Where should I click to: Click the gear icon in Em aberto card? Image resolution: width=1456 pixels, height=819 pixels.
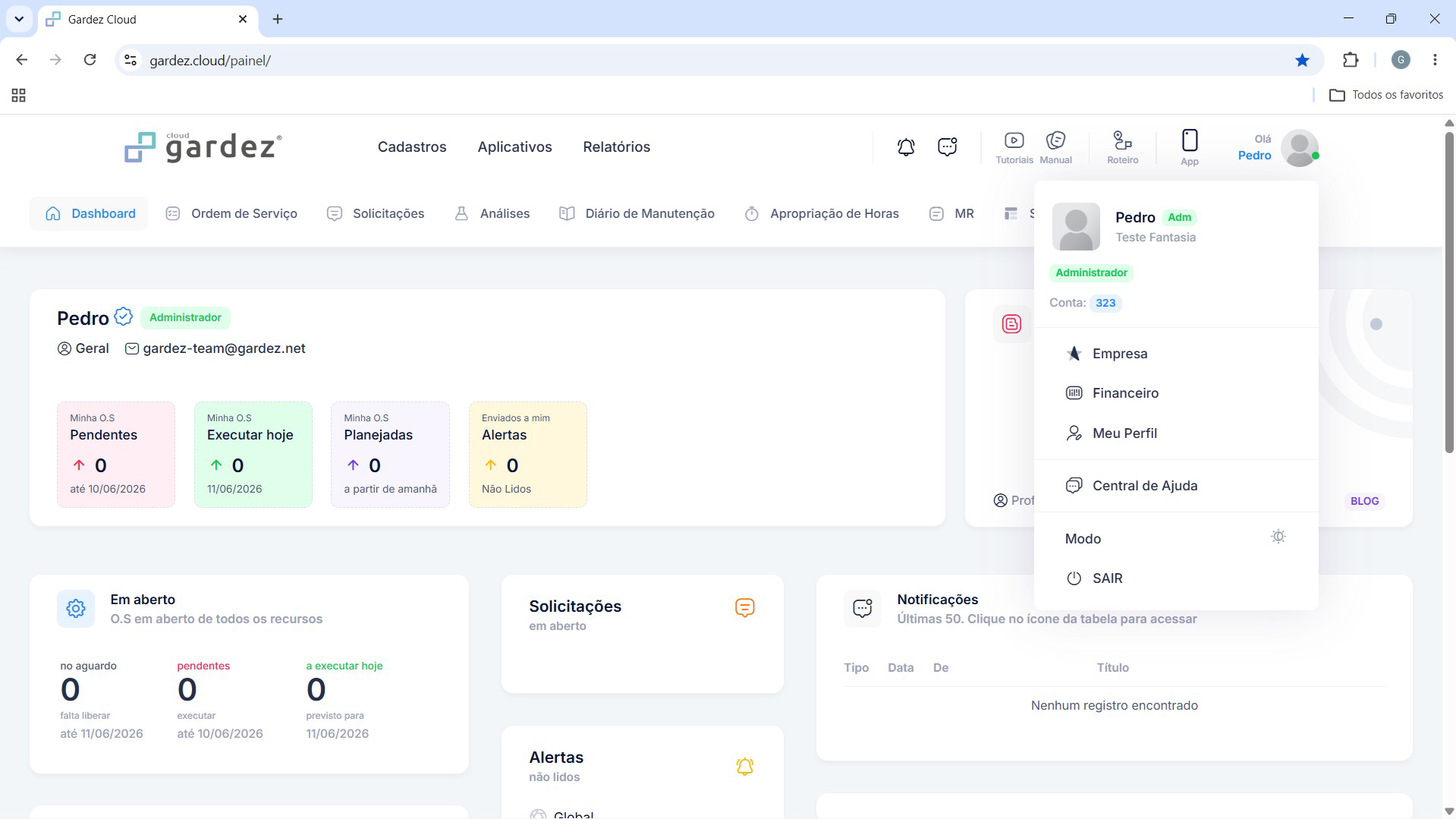pyautogui.click(x=76, y=608)
